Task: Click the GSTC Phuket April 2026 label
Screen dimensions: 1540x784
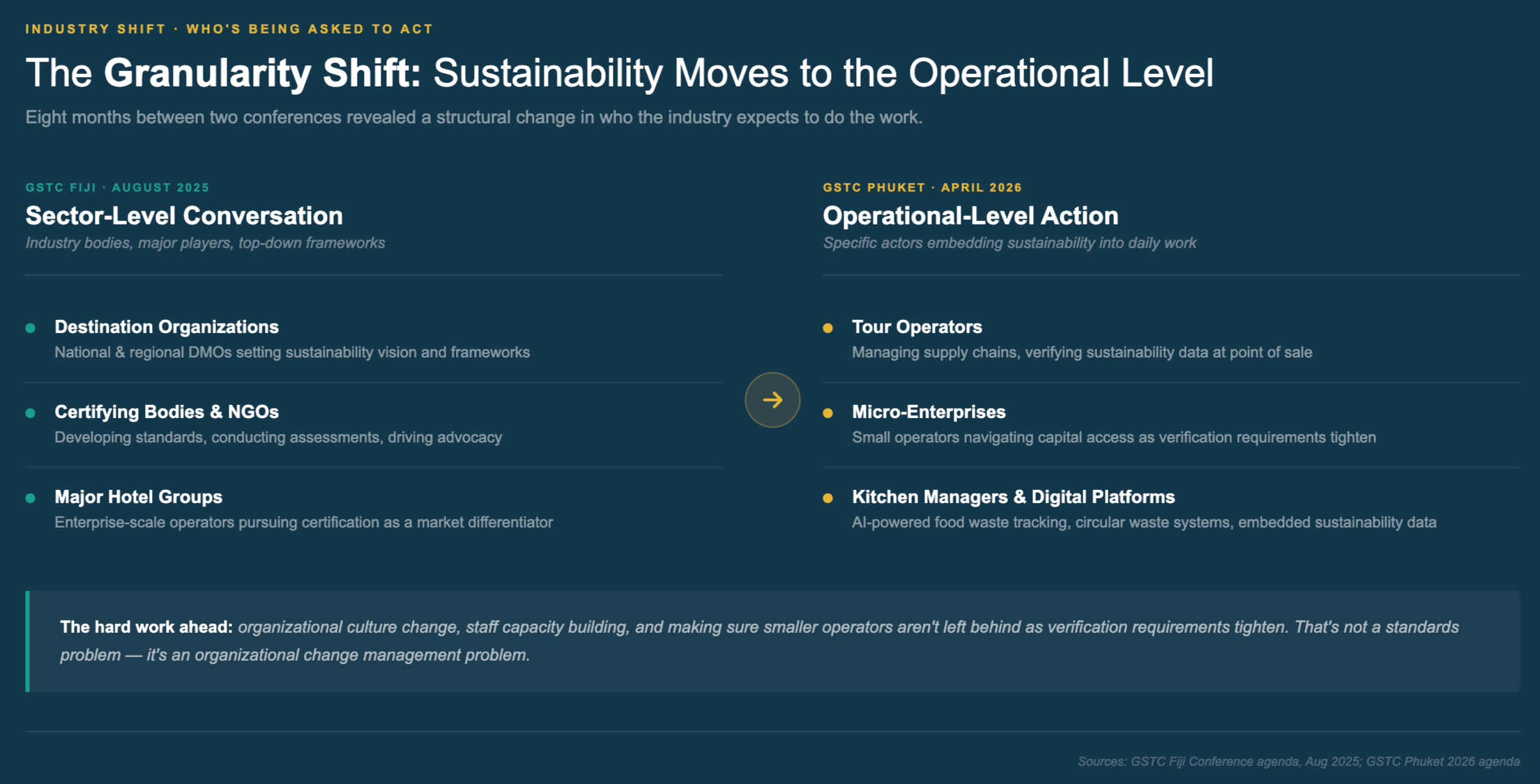Action: click(922, 187)
